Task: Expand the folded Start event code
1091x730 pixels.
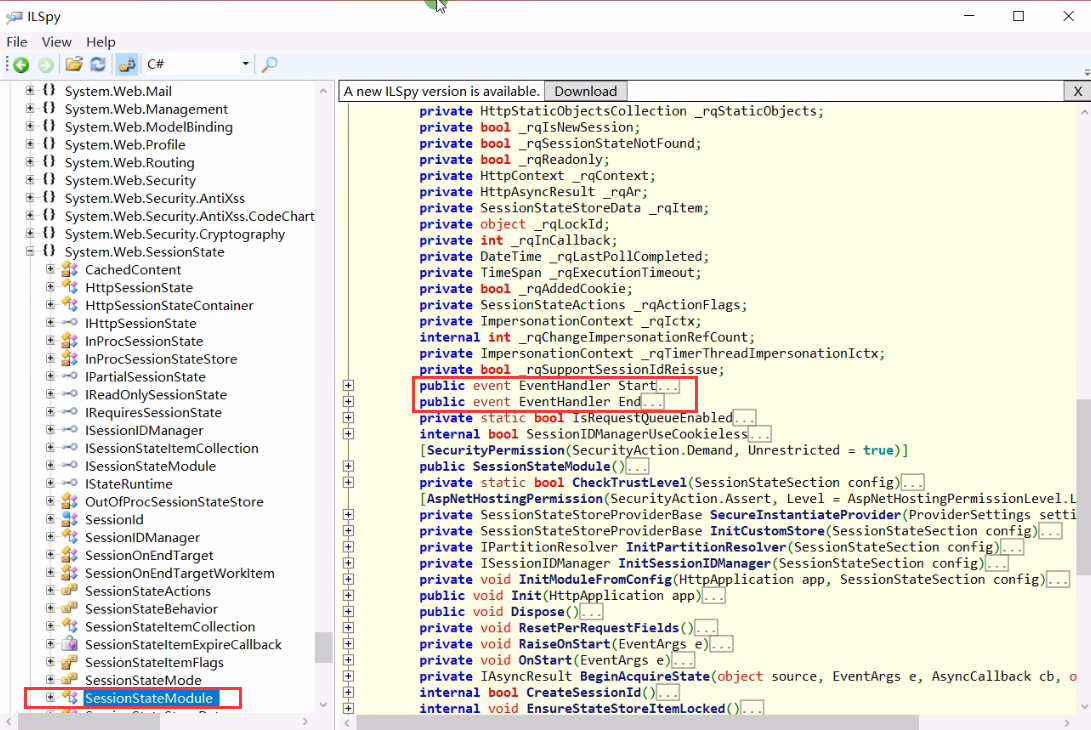Action: click(348, 386)
